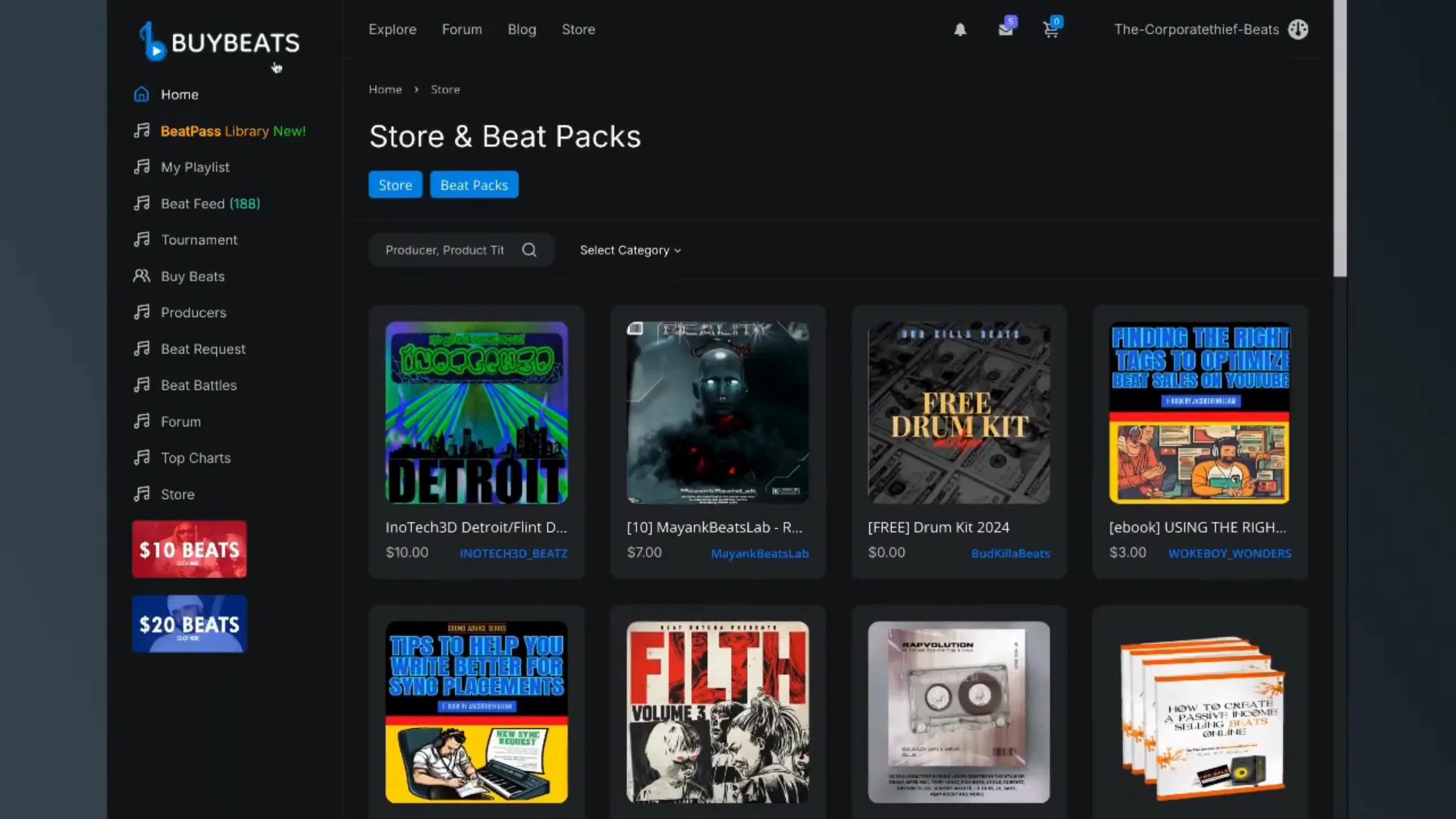Click the BuyBeats logo
The width and height of the screenshot is (1456, 819).
coord(220,42)
